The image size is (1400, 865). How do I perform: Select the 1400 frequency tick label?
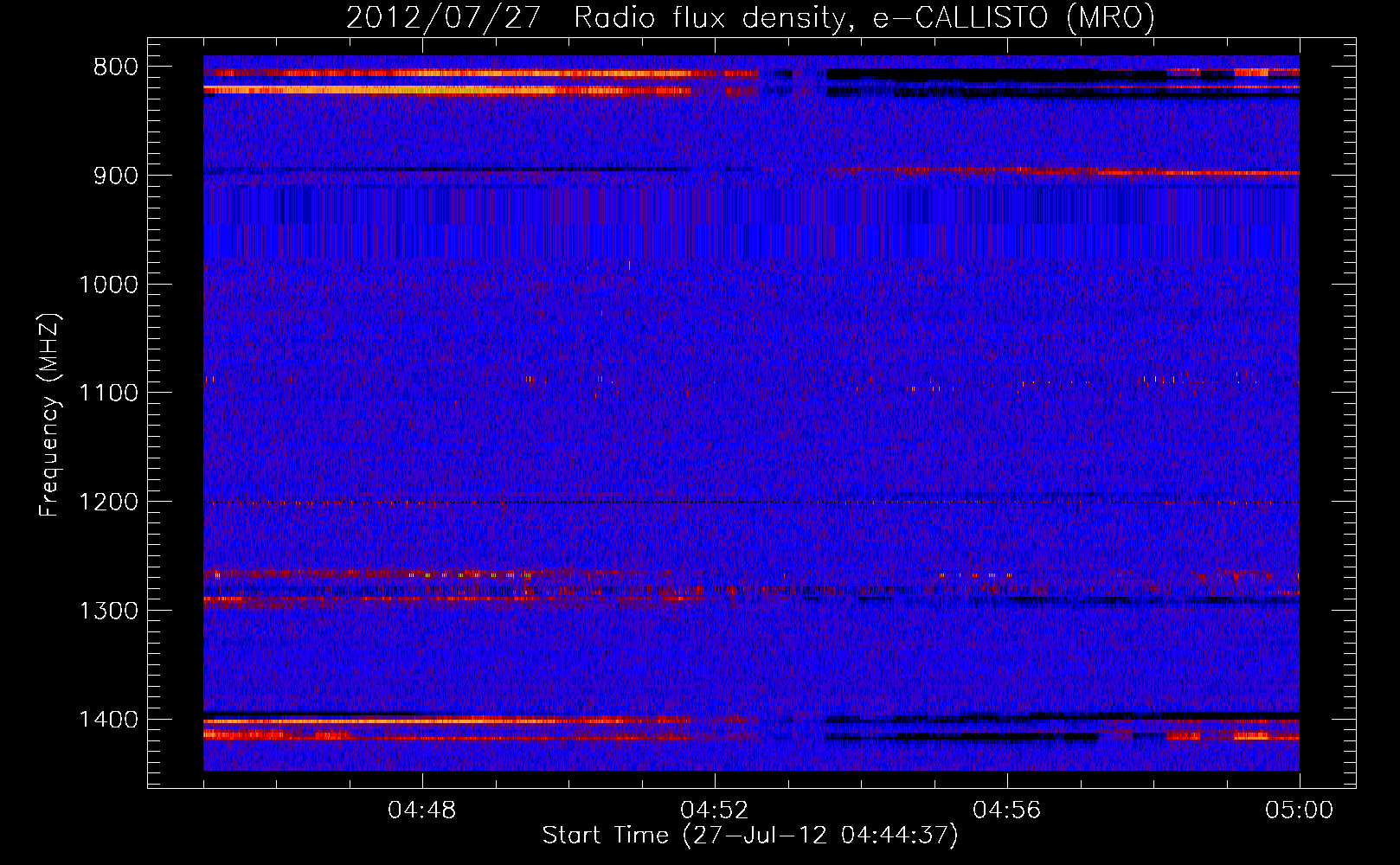coord(108,720)
